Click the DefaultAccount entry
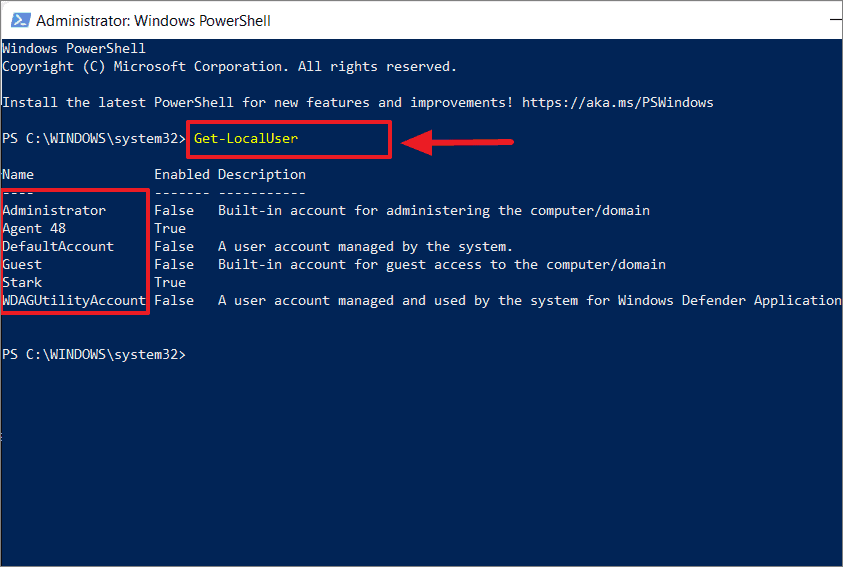Screen dimensions: 843x567 click(x=58, y=247)
